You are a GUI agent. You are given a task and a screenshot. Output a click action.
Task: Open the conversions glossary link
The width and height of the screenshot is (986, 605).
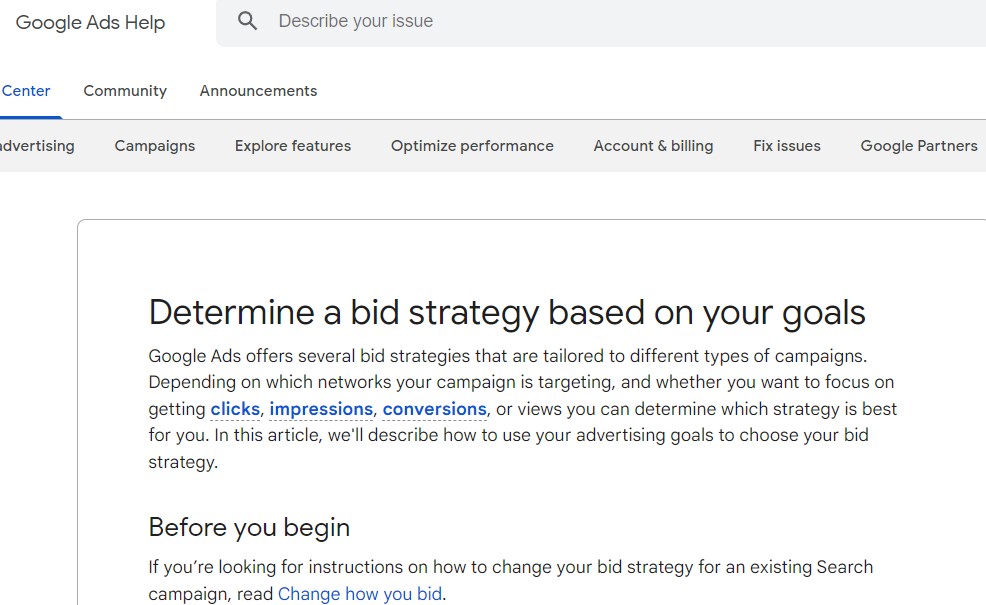pos(435,409)
